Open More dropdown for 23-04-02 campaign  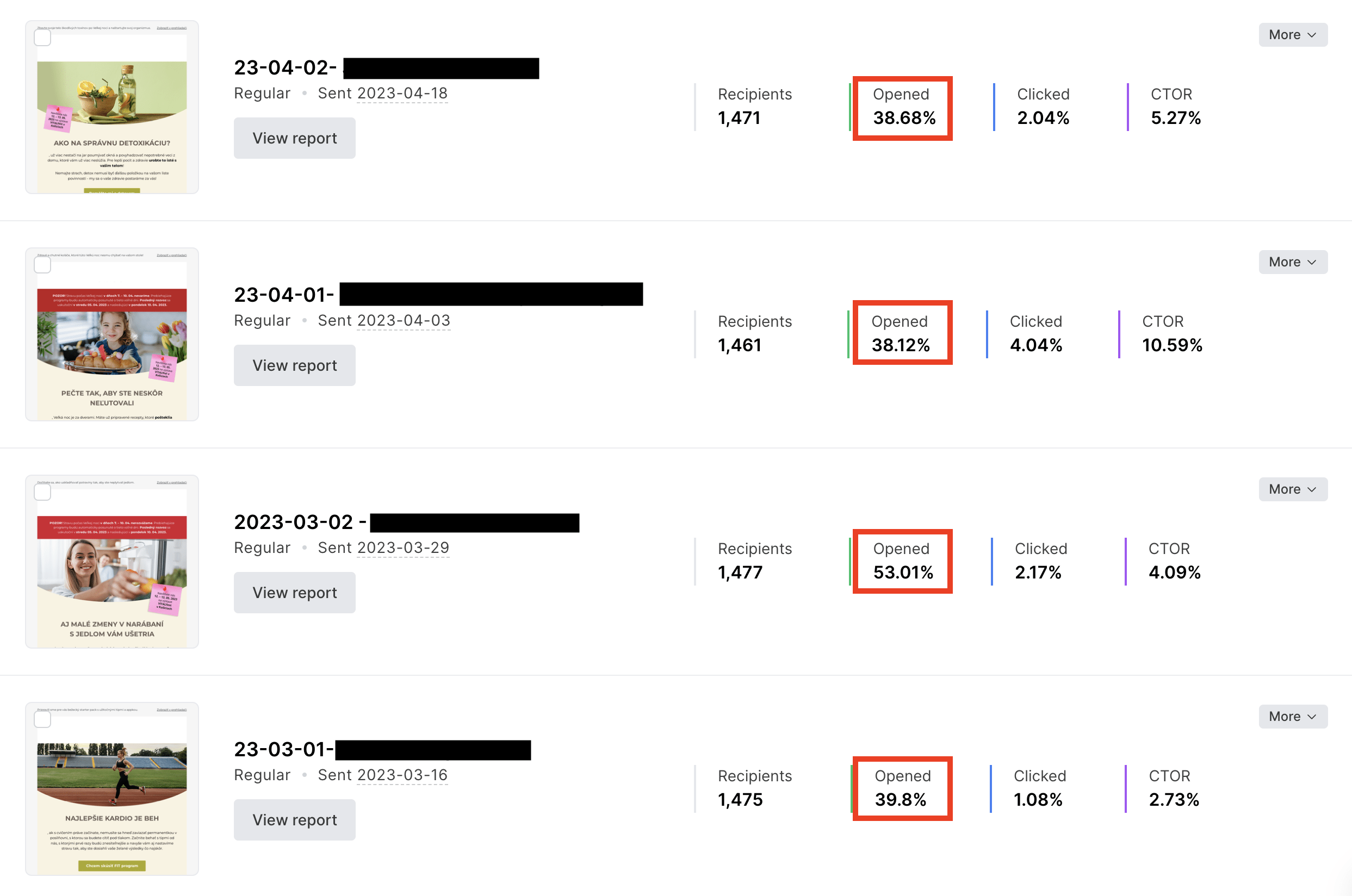pyautogui.click(x=1292, y=35)
